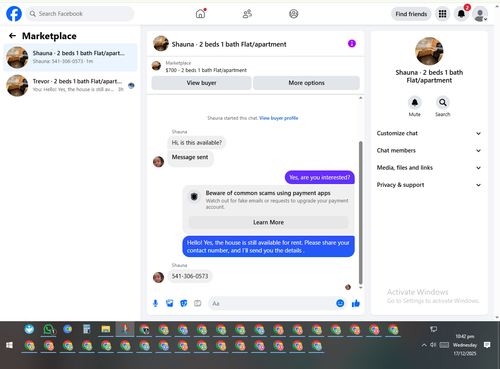
Task: Select the Trevor conversation in list
Action: click(70, 85)
